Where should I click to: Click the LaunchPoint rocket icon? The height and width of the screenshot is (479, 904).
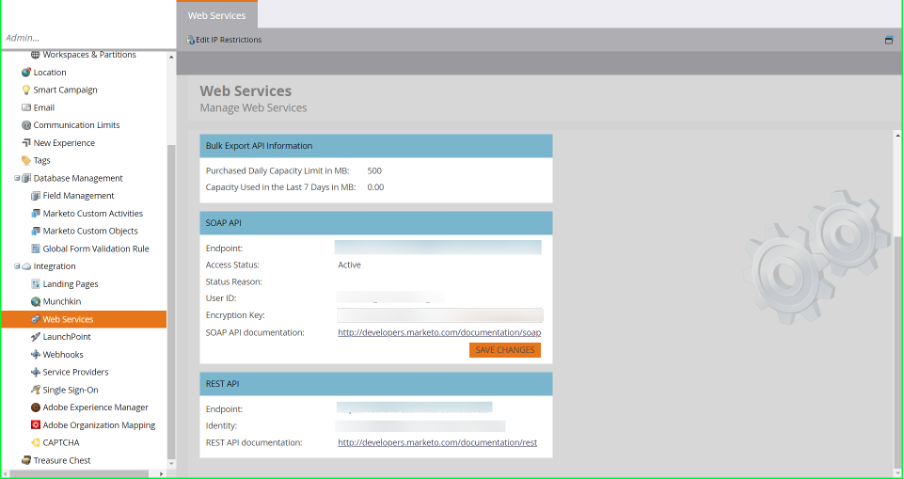35,337
